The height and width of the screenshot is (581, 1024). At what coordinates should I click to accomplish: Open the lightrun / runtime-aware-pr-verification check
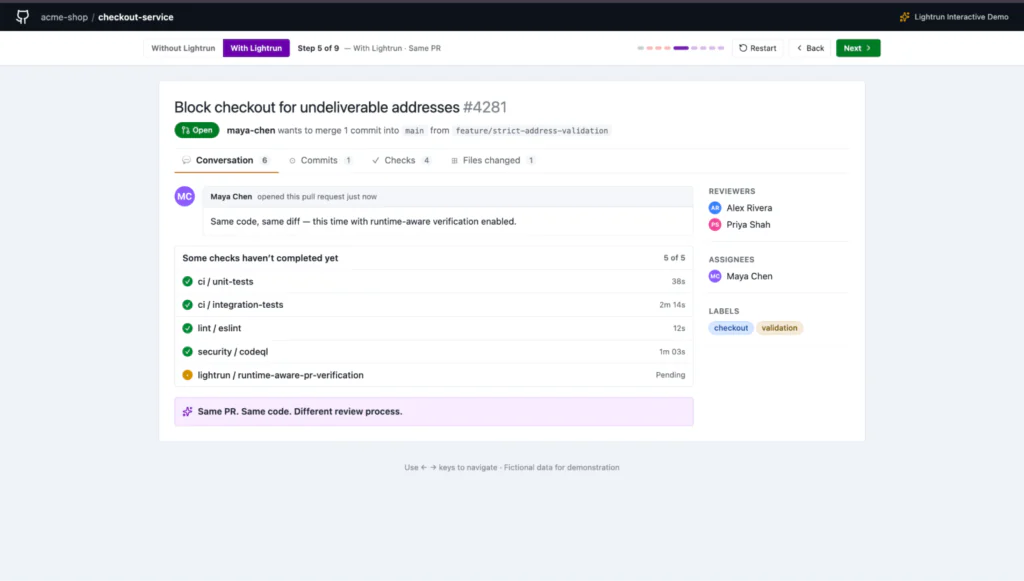click(434, 375)
